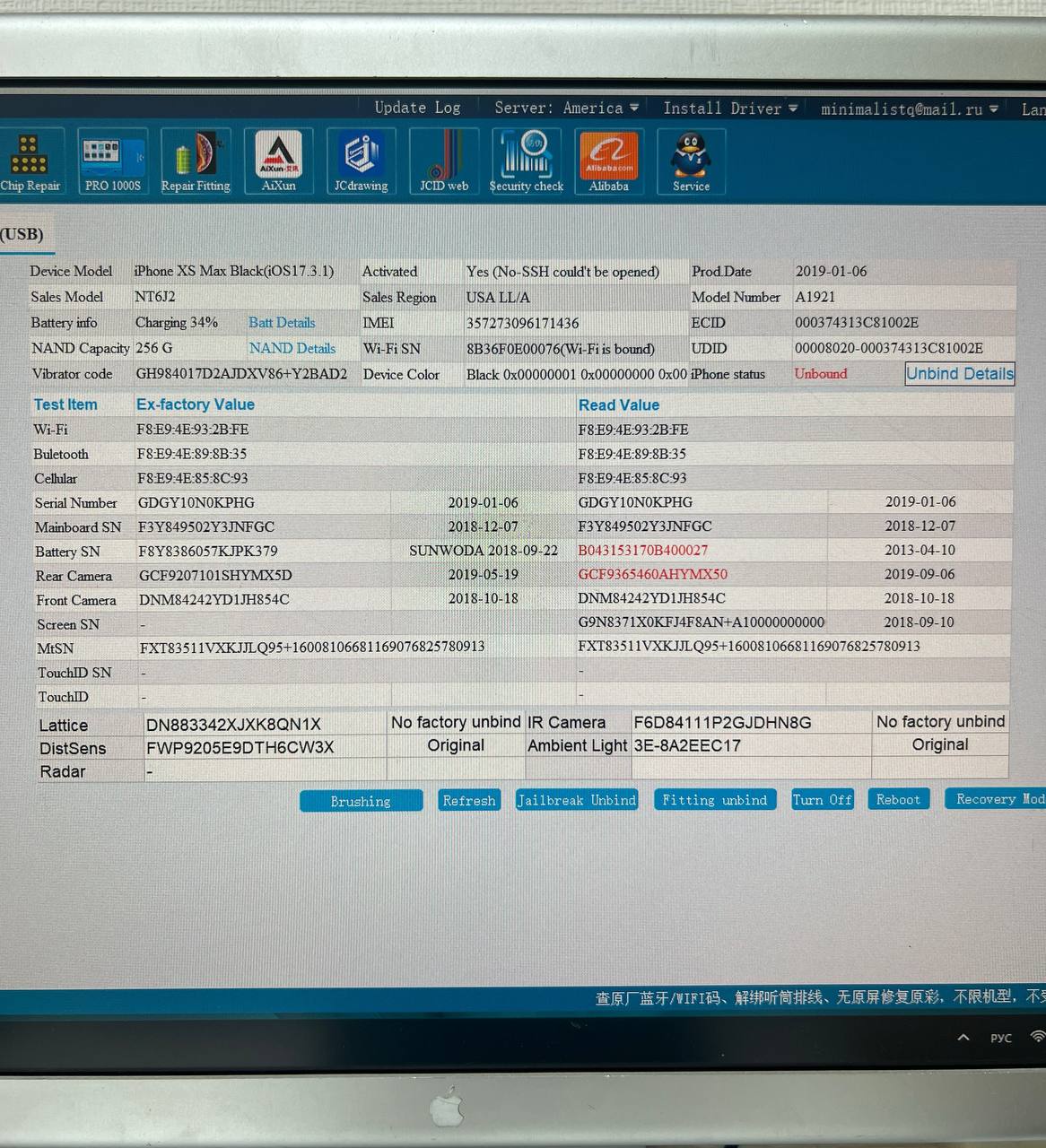This screenshot has height=1148, width=1046.
Task: Click the Ex-factory Value column header
Action: coord(196,404)
